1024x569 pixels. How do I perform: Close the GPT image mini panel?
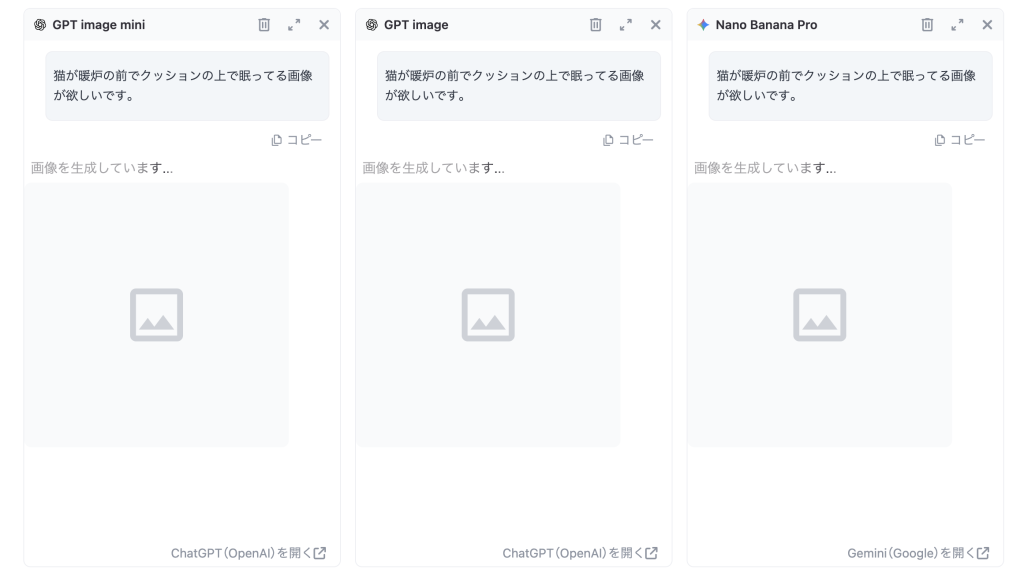point(324,25)
